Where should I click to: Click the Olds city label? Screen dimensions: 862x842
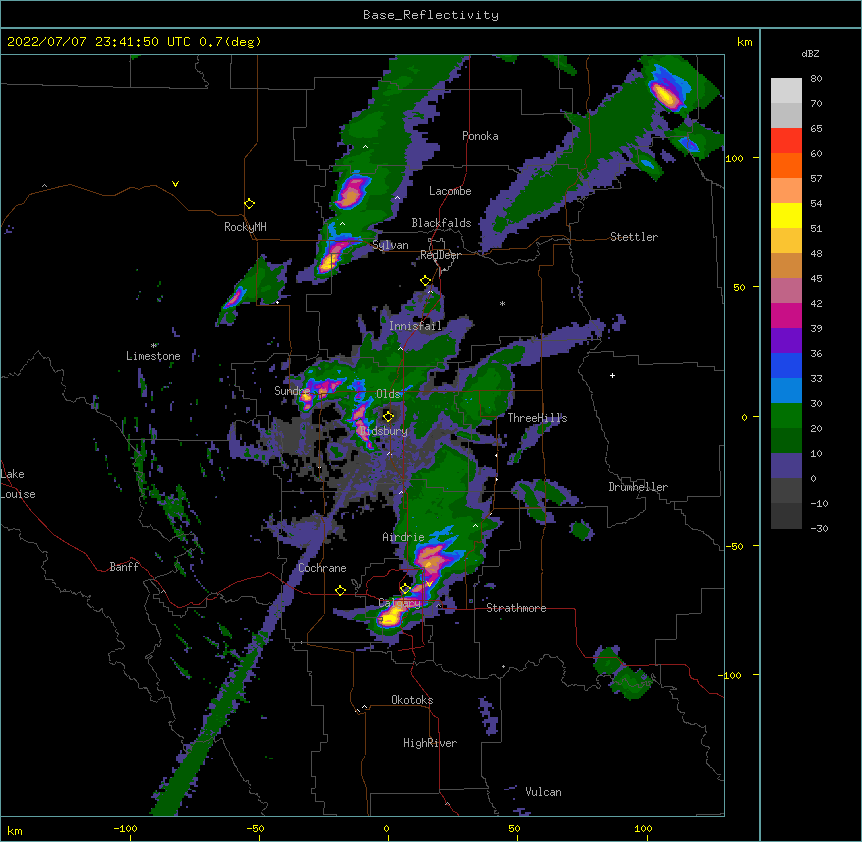click(388, 394)
